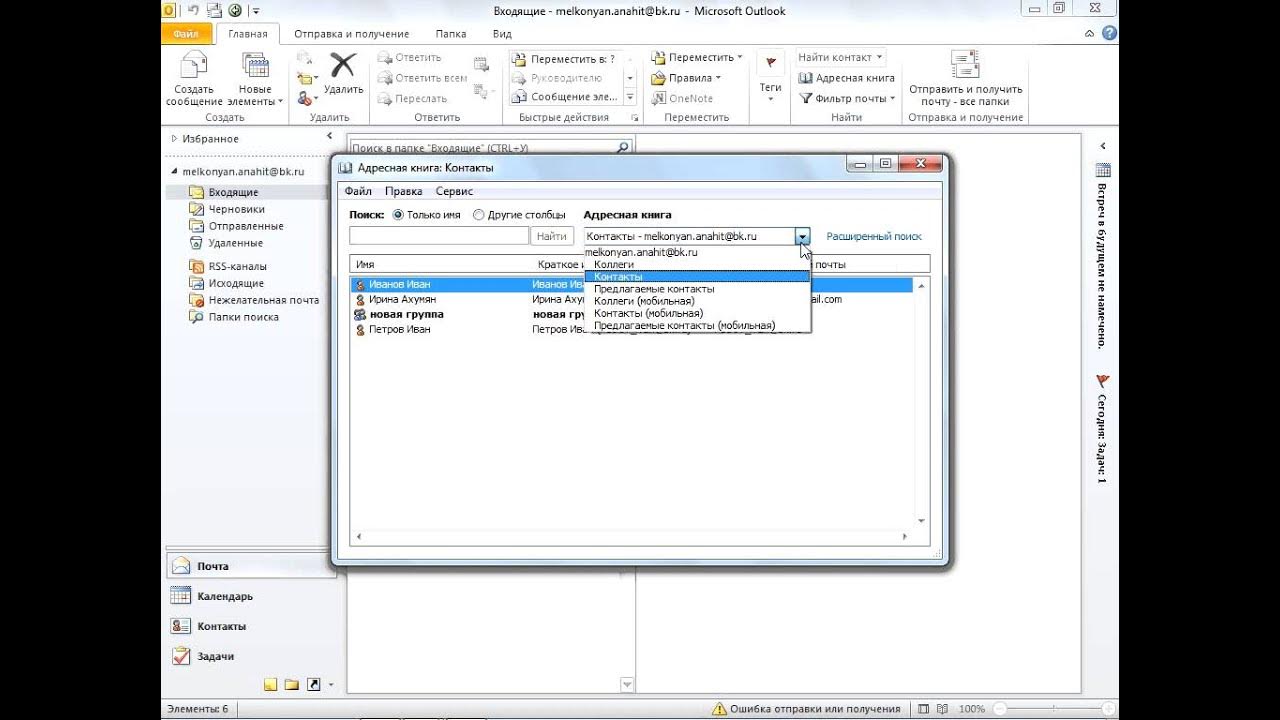This screenshot has width=1280, height=720.
Task: Select the Петров Иван contact row
Action: click(x=631, y=329)
